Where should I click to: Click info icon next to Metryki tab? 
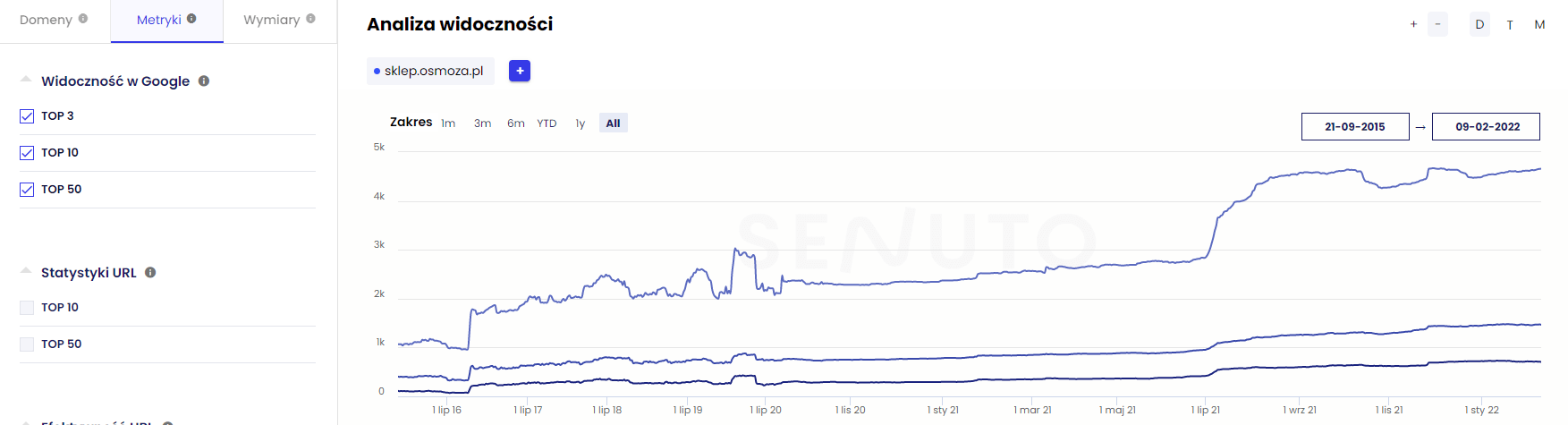[x=191, y=19]
